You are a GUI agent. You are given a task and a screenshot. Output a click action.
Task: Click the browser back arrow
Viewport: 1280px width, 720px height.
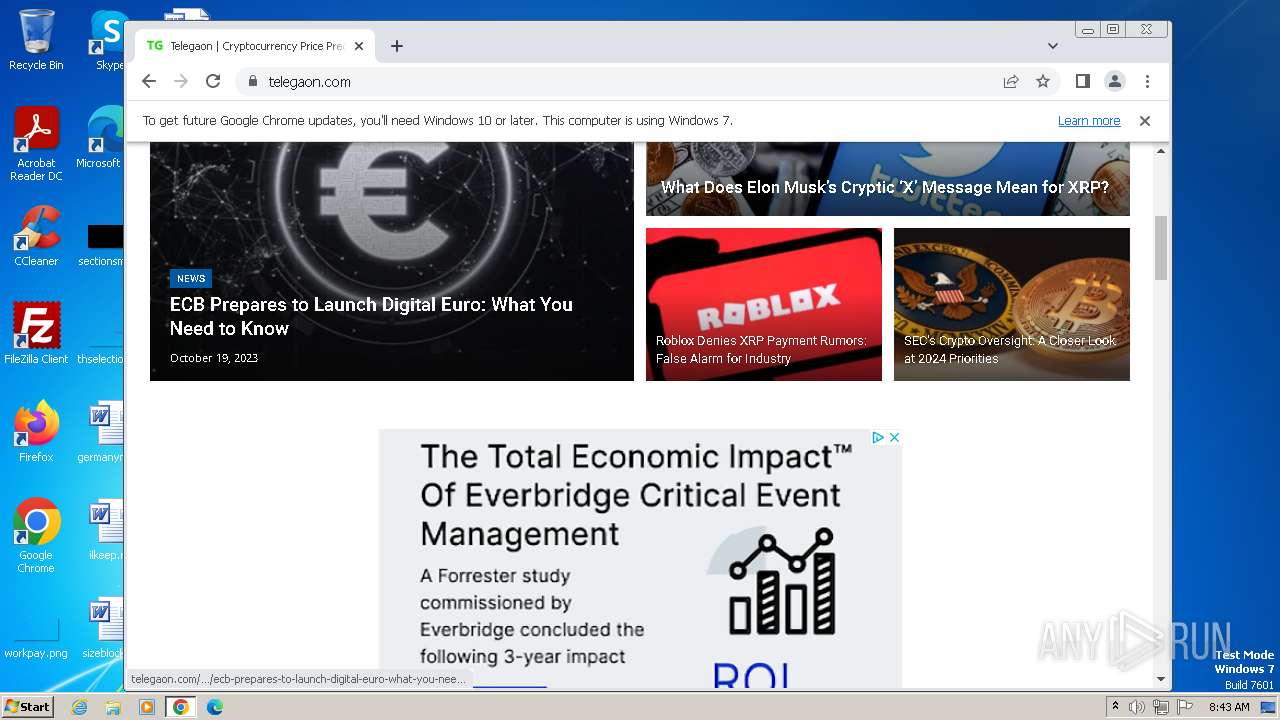point(149,82)
